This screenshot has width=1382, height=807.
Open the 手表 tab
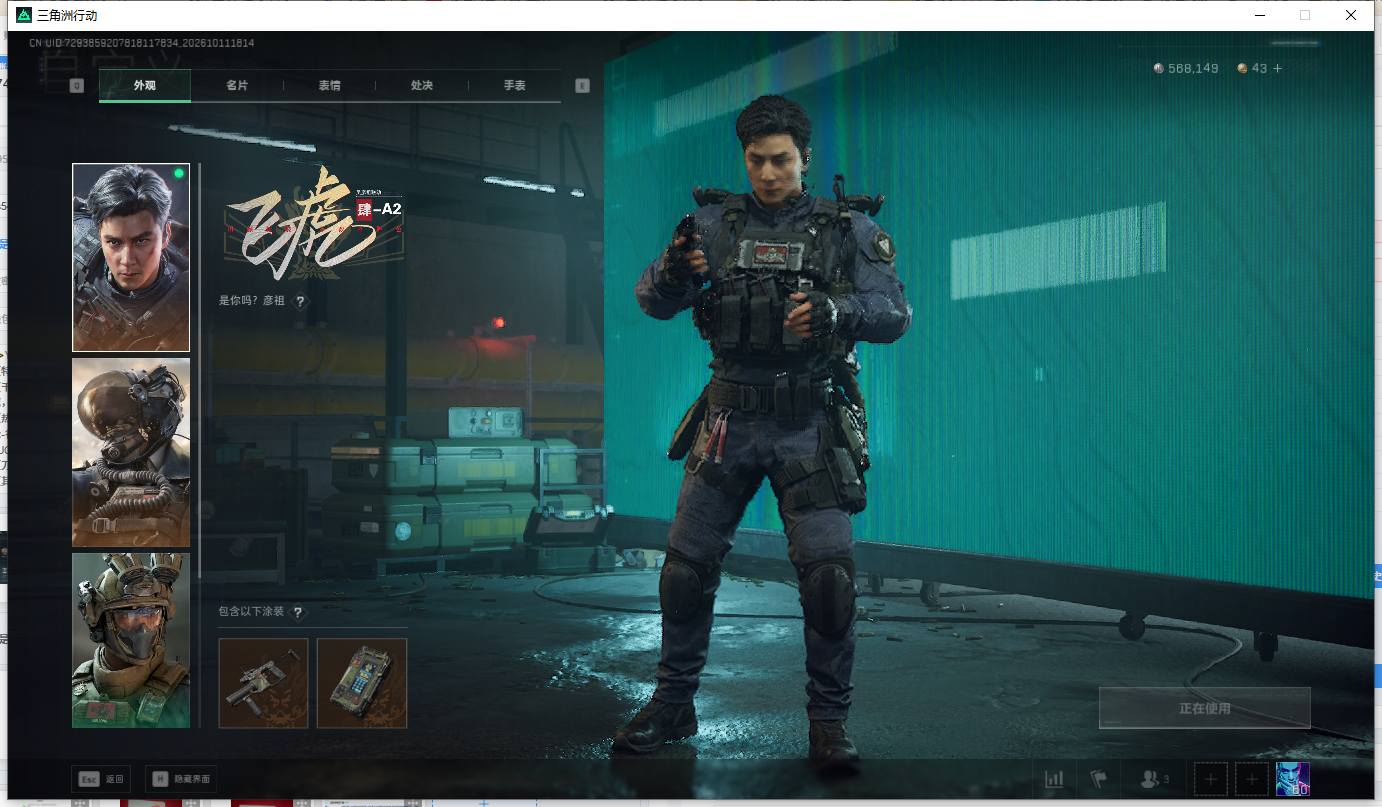pyautogui.click(x=515, y=86)
